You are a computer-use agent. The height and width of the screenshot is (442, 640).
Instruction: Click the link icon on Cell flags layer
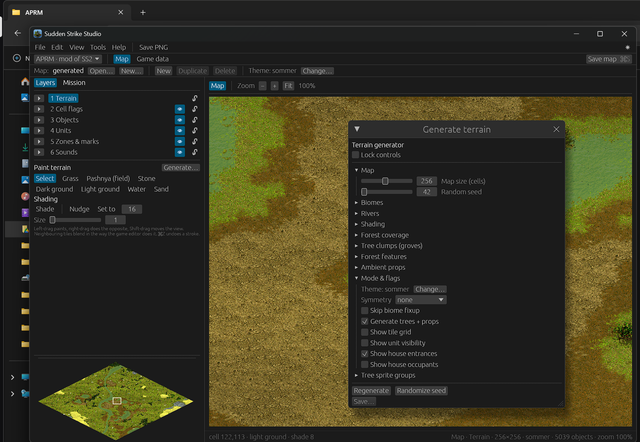[195, 109]
